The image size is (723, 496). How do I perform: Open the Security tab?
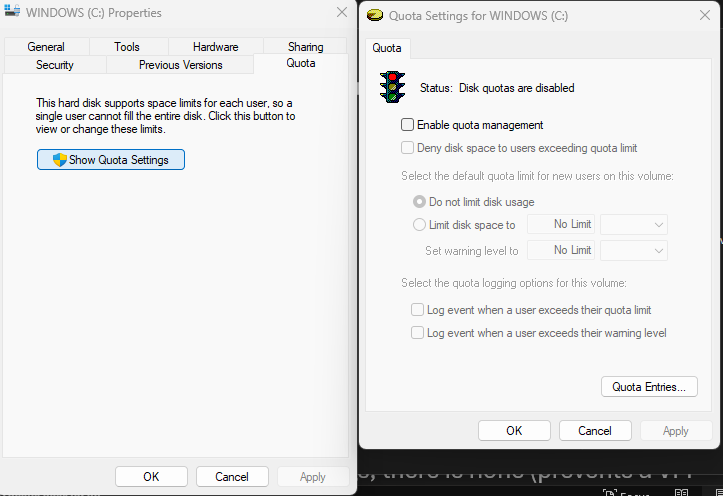click(54, 65)
